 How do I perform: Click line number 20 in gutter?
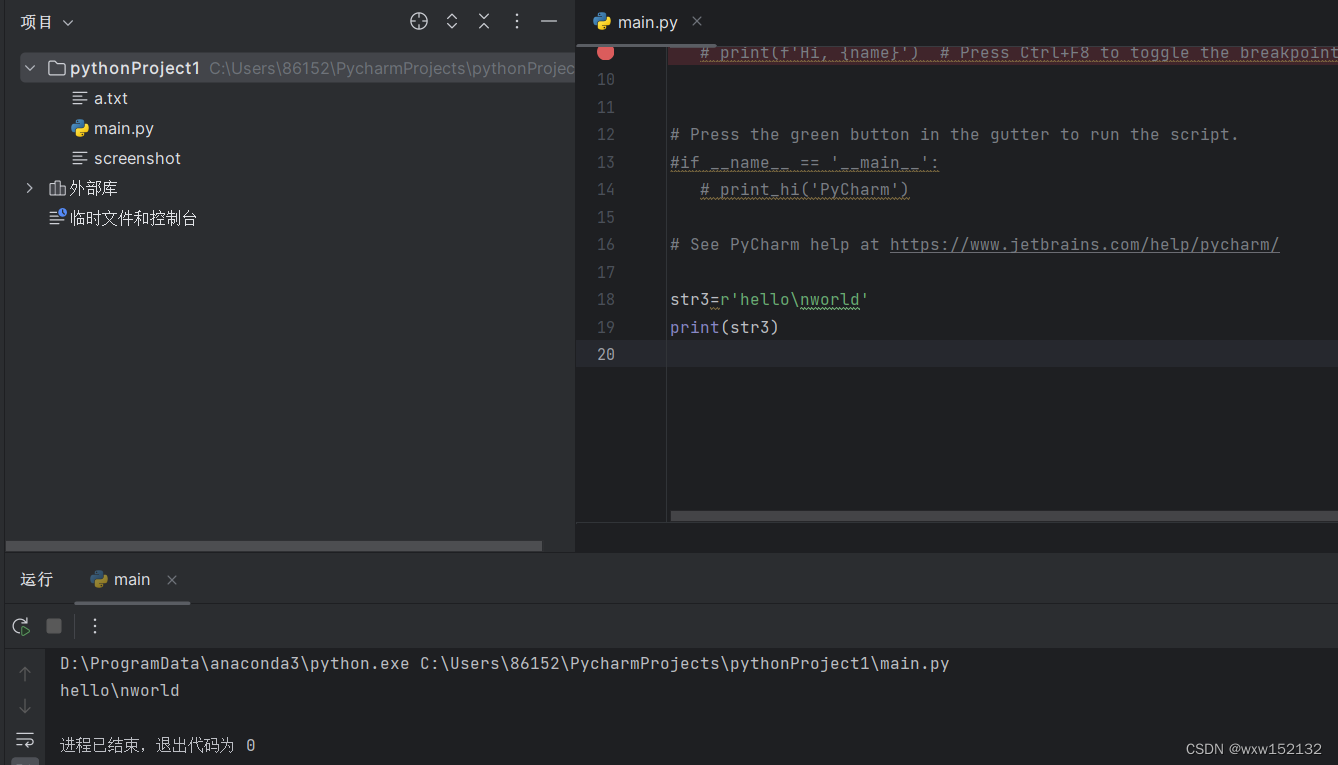(605, 354)
